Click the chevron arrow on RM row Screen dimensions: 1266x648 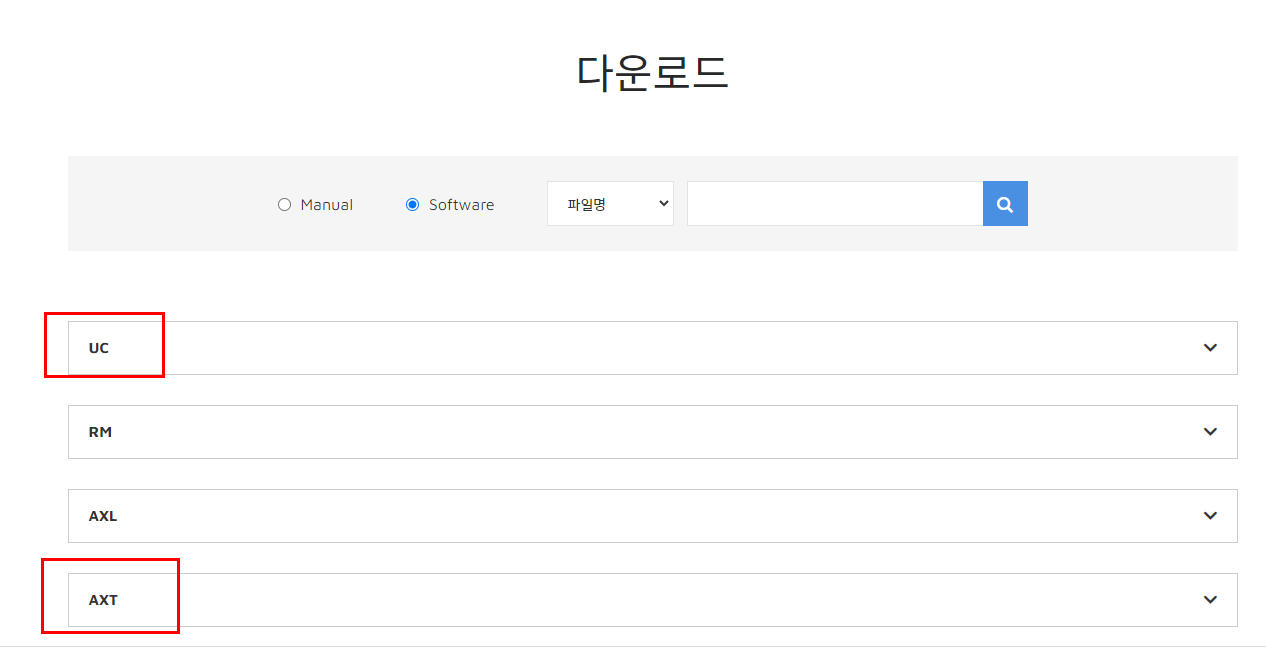coord(1210,432)
